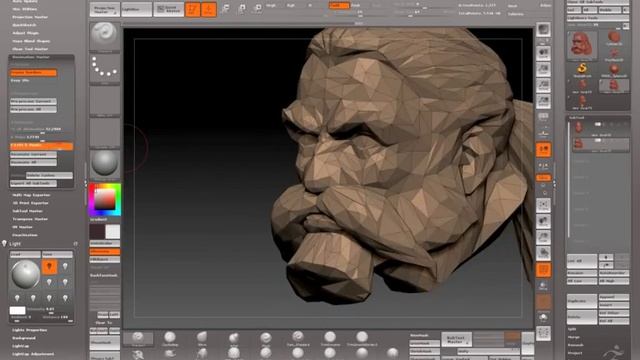Click the Scale view icon on right shelf
Viewport: 640px width, 360px height.
point(543,237)
